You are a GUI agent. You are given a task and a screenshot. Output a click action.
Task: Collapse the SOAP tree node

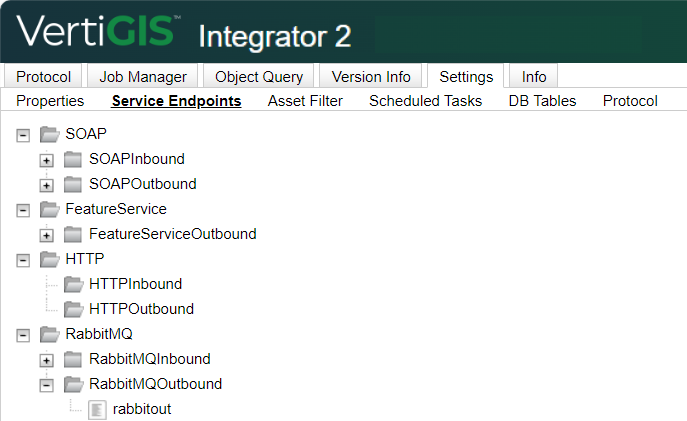pos(23,135)
